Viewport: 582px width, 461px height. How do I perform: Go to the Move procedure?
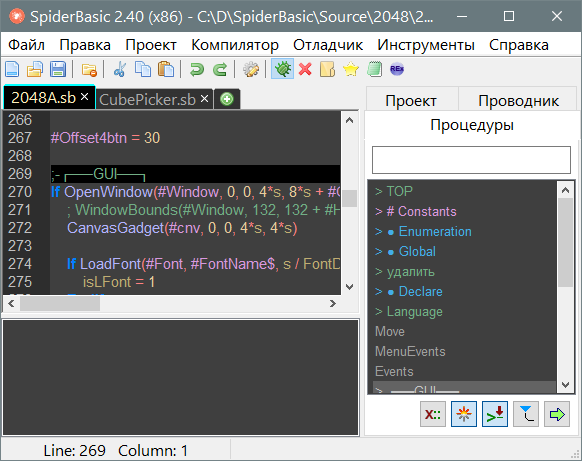point(390,331)
